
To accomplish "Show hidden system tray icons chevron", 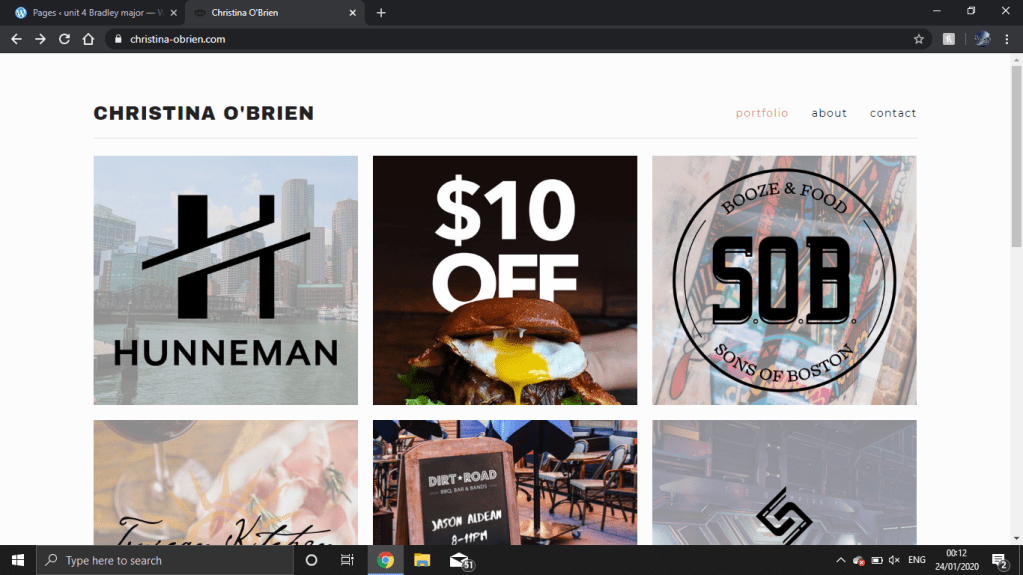I will tap(840, 560).
